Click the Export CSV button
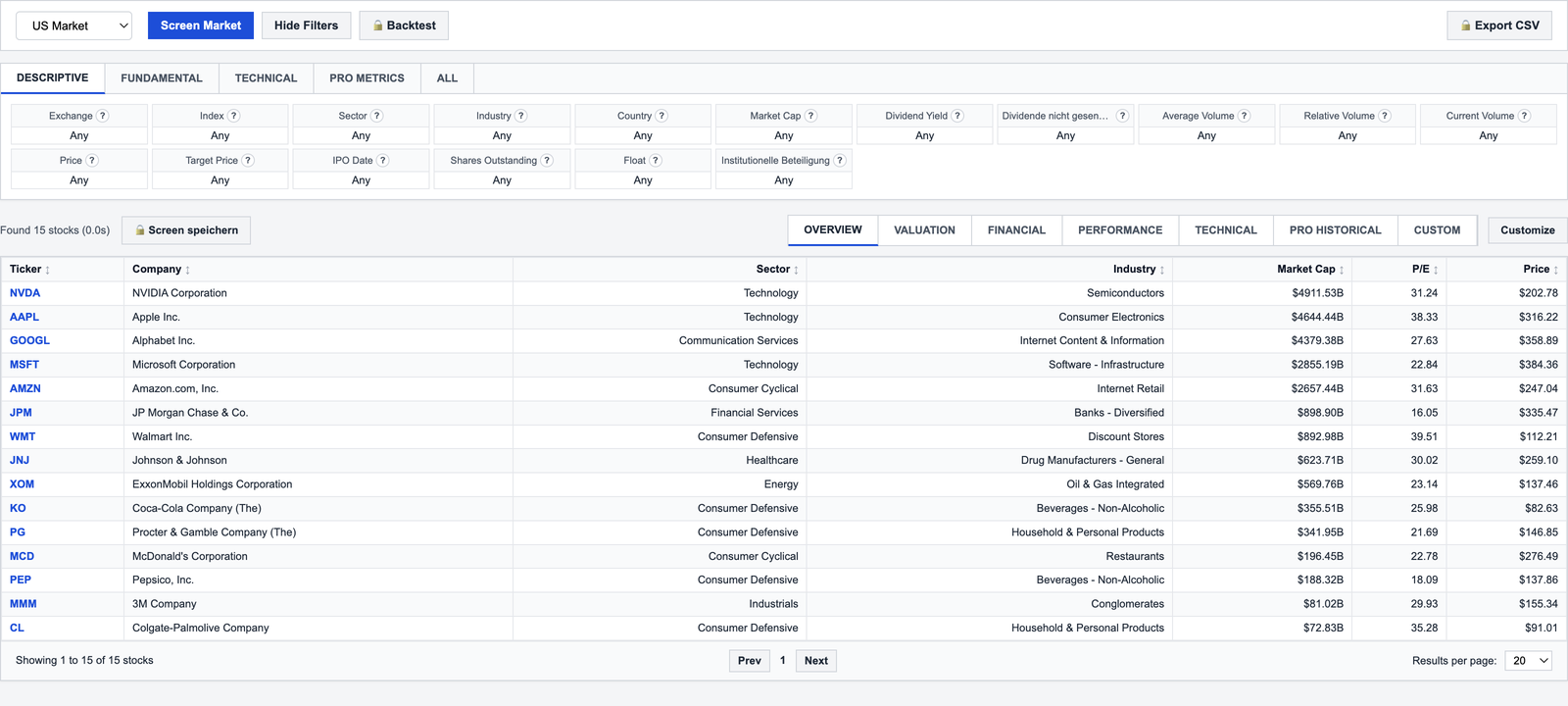 (1499, 25)
